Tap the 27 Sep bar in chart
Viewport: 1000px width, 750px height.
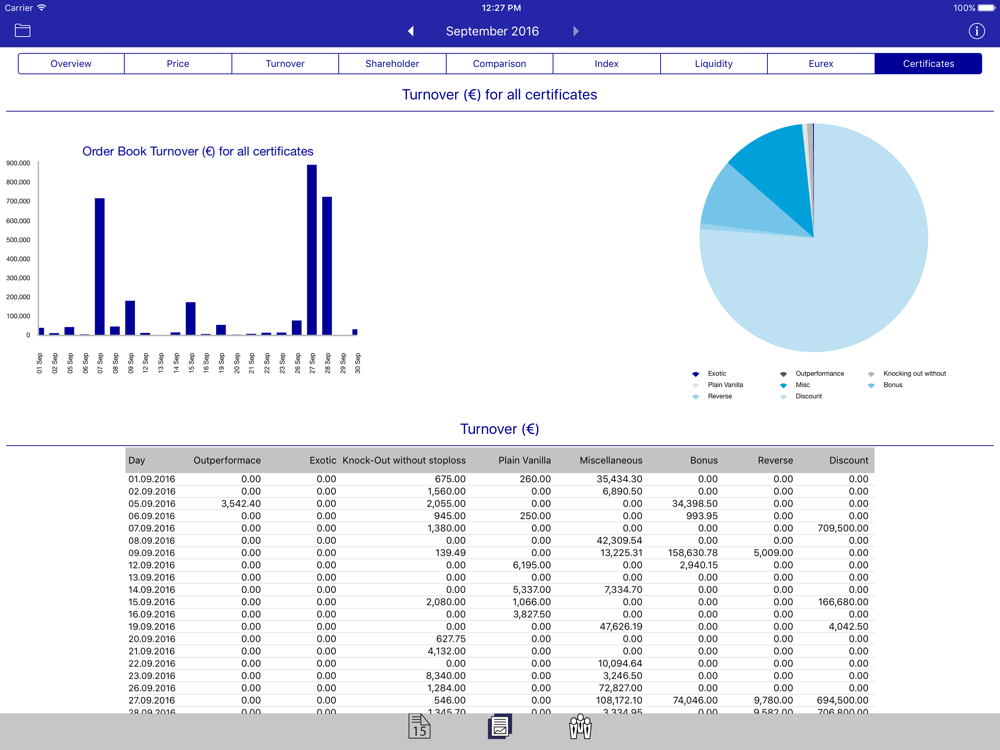312,250
